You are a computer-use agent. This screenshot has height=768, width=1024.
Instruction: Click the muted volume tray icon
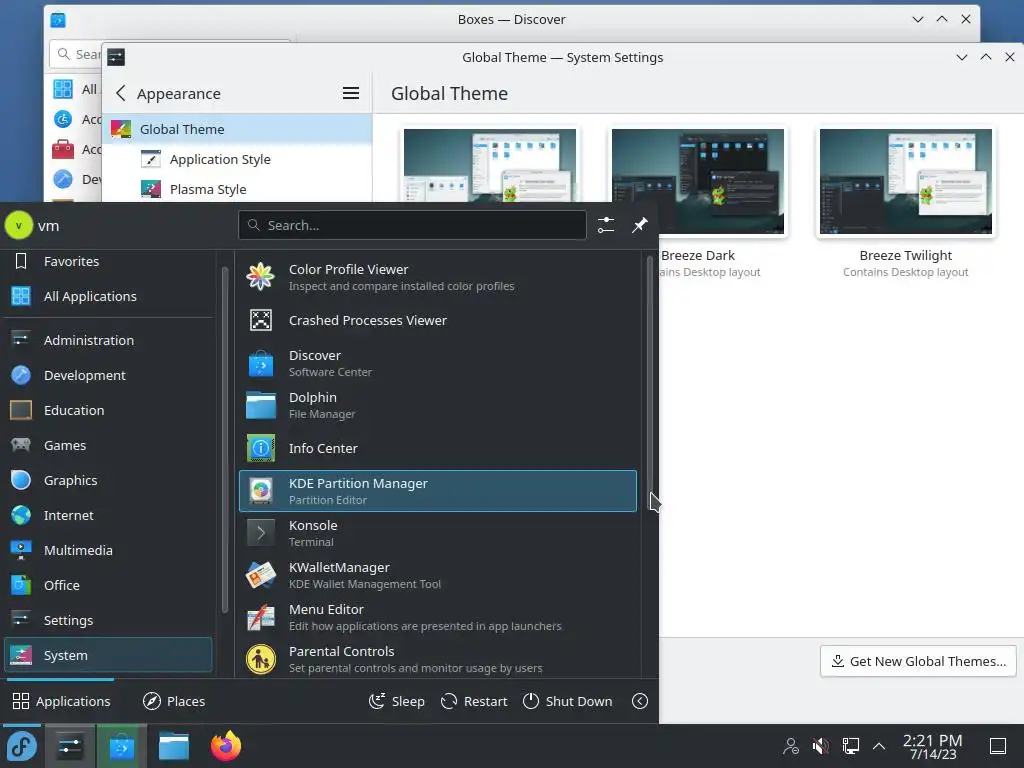click(x=821, y=745)
